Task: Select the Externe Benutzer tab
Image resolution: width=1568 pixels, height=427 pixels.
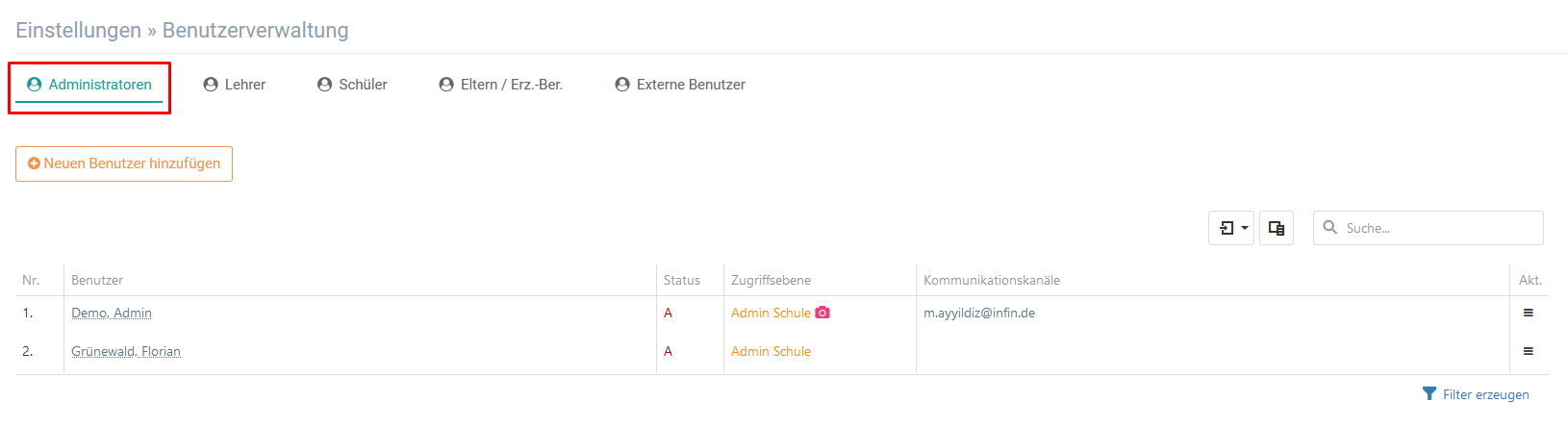Action: point(680,85)
